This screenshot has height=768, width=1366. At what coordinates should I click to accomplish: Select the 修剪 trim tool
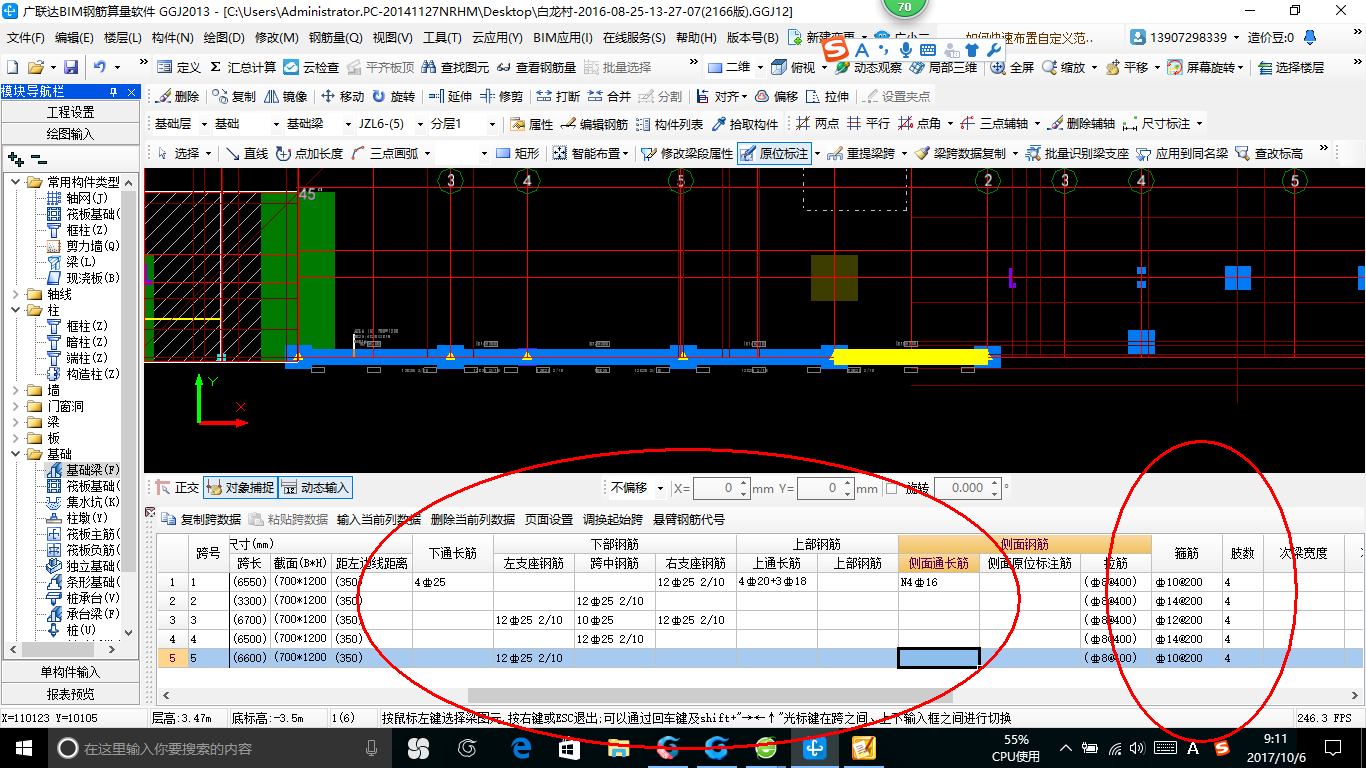pos(502,97)
